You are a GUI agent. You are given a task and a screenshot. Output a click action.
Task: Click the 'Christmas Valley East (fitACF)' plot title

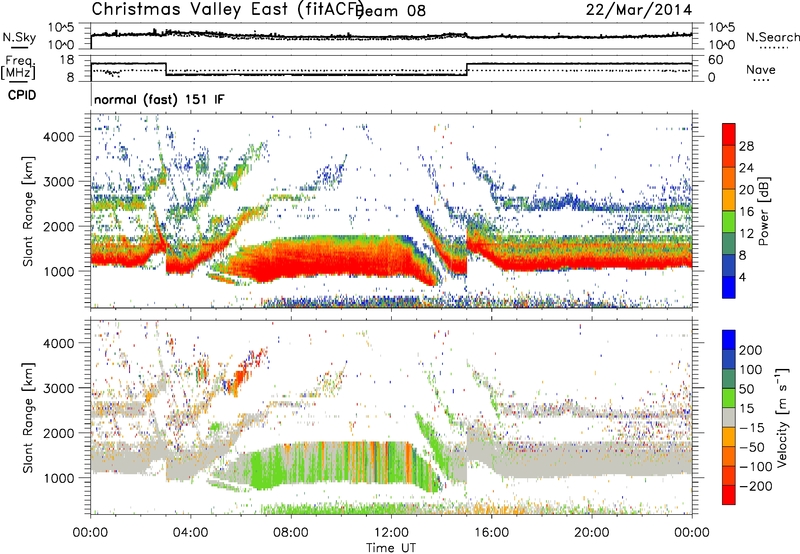[228, 9]
